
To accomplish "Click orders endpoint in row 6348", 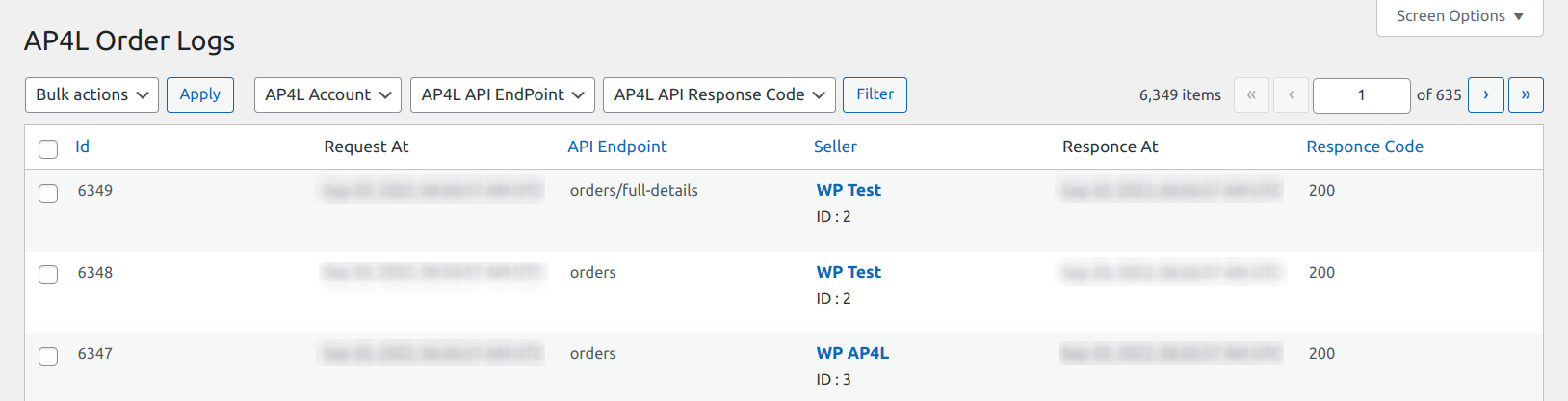I will click(593, 272).
